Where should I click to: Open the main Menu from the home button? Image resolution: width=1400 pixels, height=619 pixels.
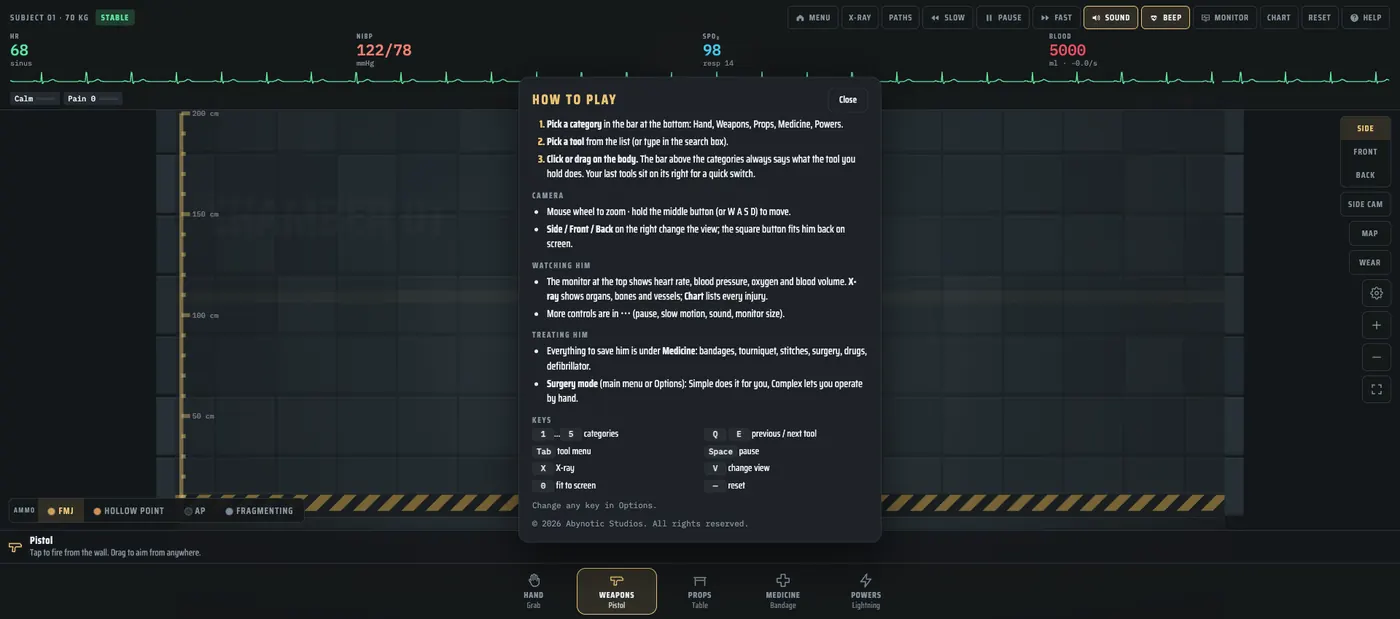(x=813, y=17)
